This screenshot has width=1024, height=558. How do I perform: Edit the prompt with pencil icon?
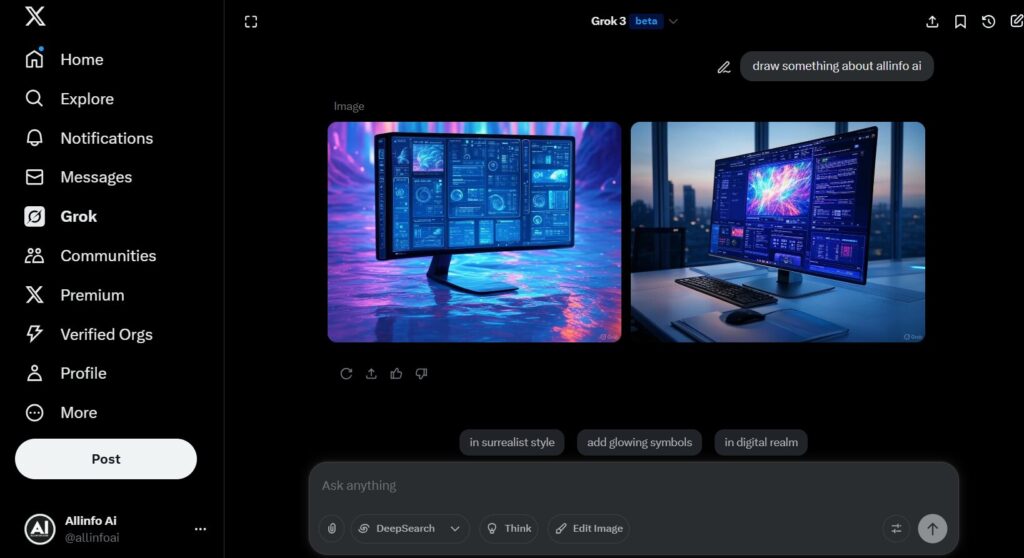pos(724,67)
